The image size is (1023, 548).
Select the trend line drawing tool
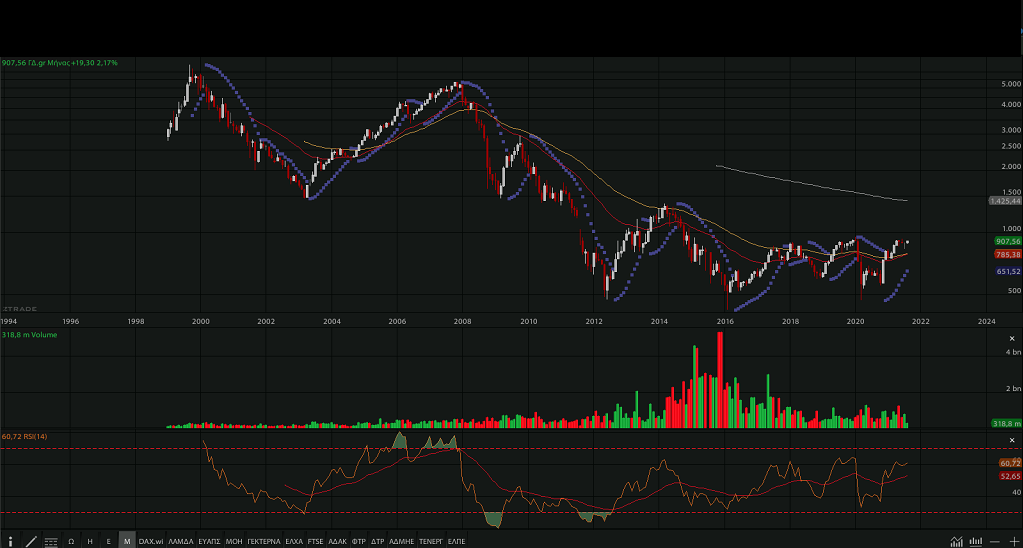pos(31,541)
